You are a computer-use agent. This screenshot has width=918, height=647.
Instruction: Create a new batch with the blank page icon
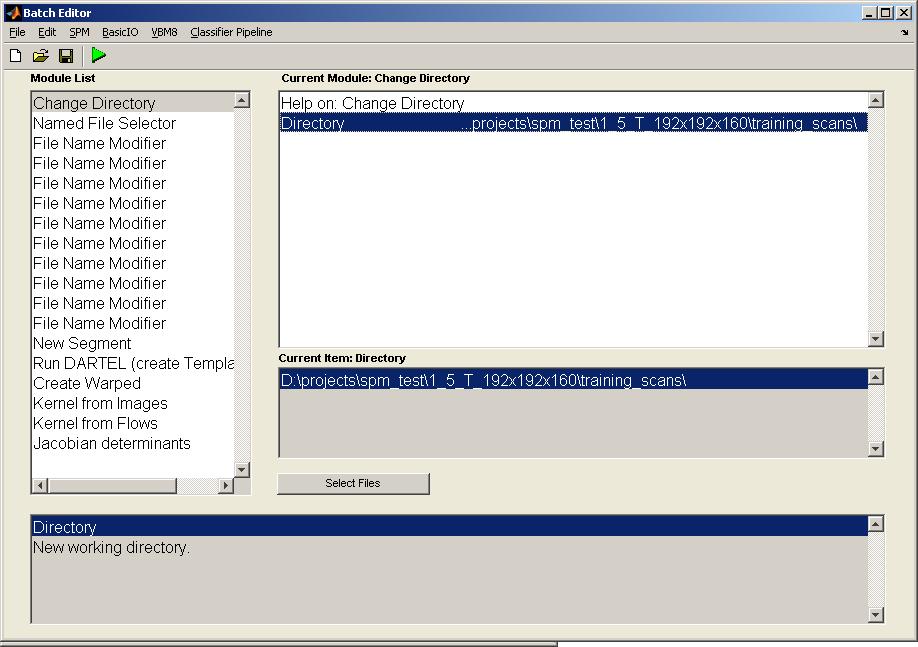(16, 56)
